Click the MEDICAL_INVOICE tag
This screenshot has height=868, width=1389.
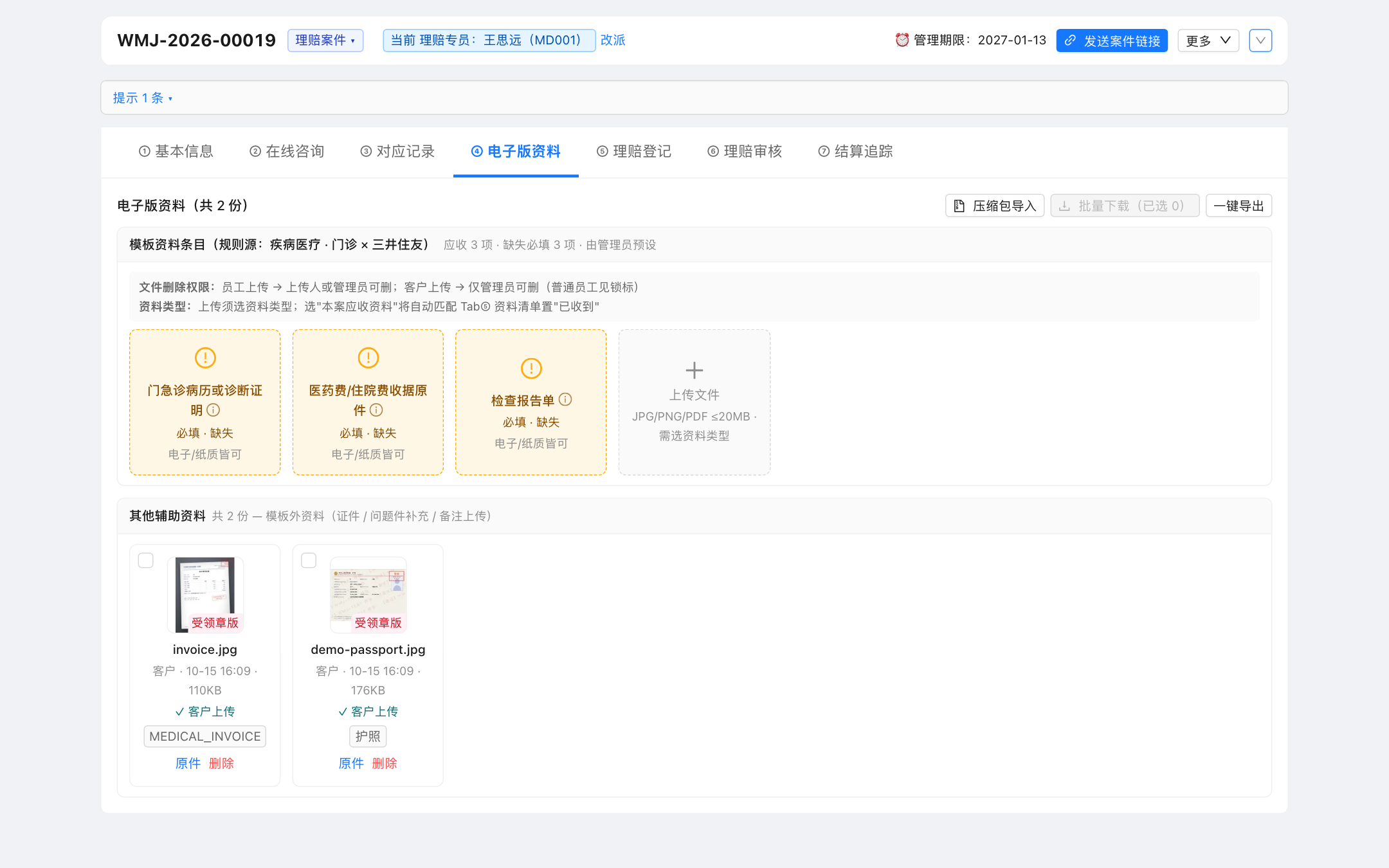pyautogui.click(x=205, y=736)
